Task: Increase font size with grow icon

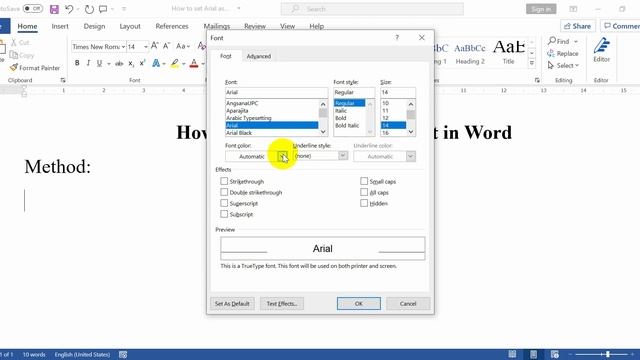Action: click(155, 46)
